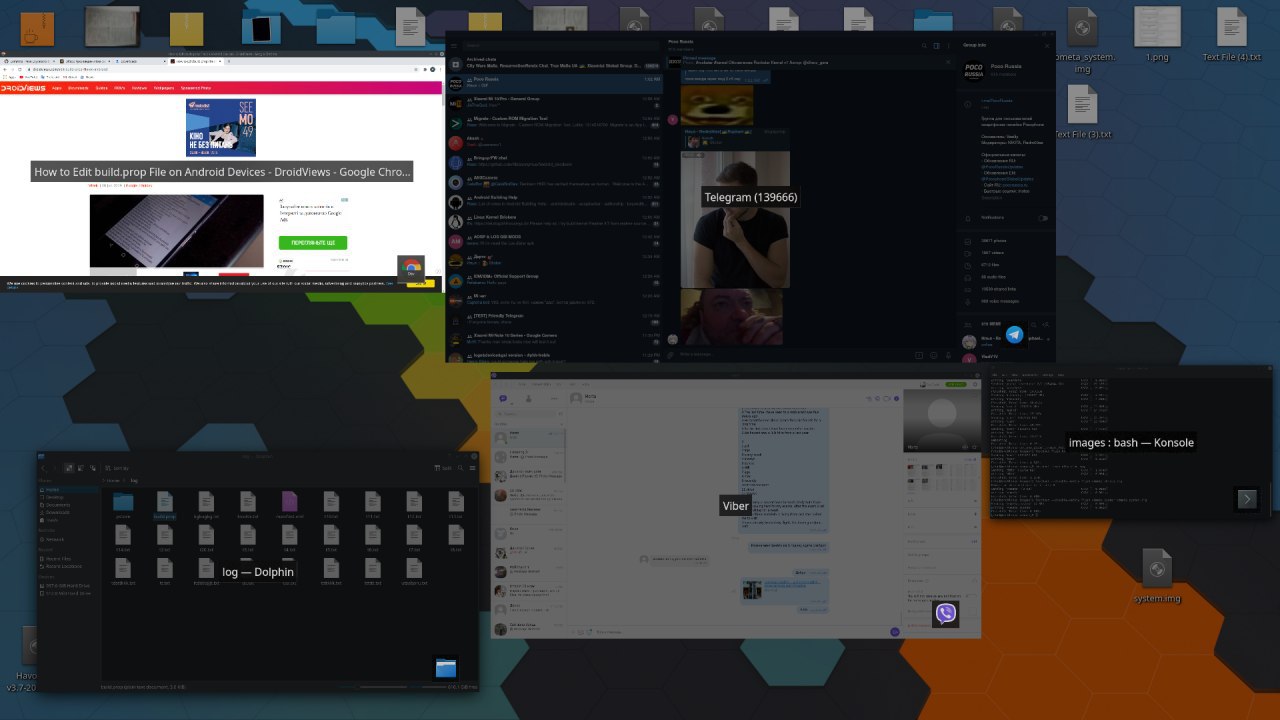Open Text File (3).txt on desktop
This screenshot has height=720, width=1280.
click(x=1083, y=112)
